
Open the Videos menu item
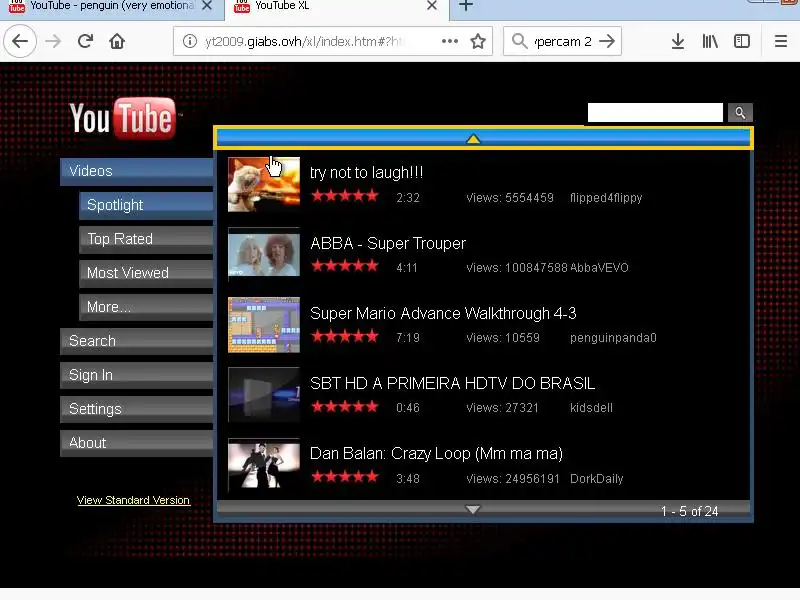click(137, 171)
